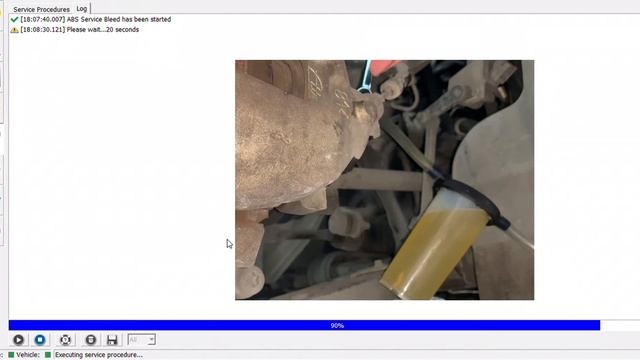Click the 'Vehicle:' status bar label
640x360 pixels.
28,355
